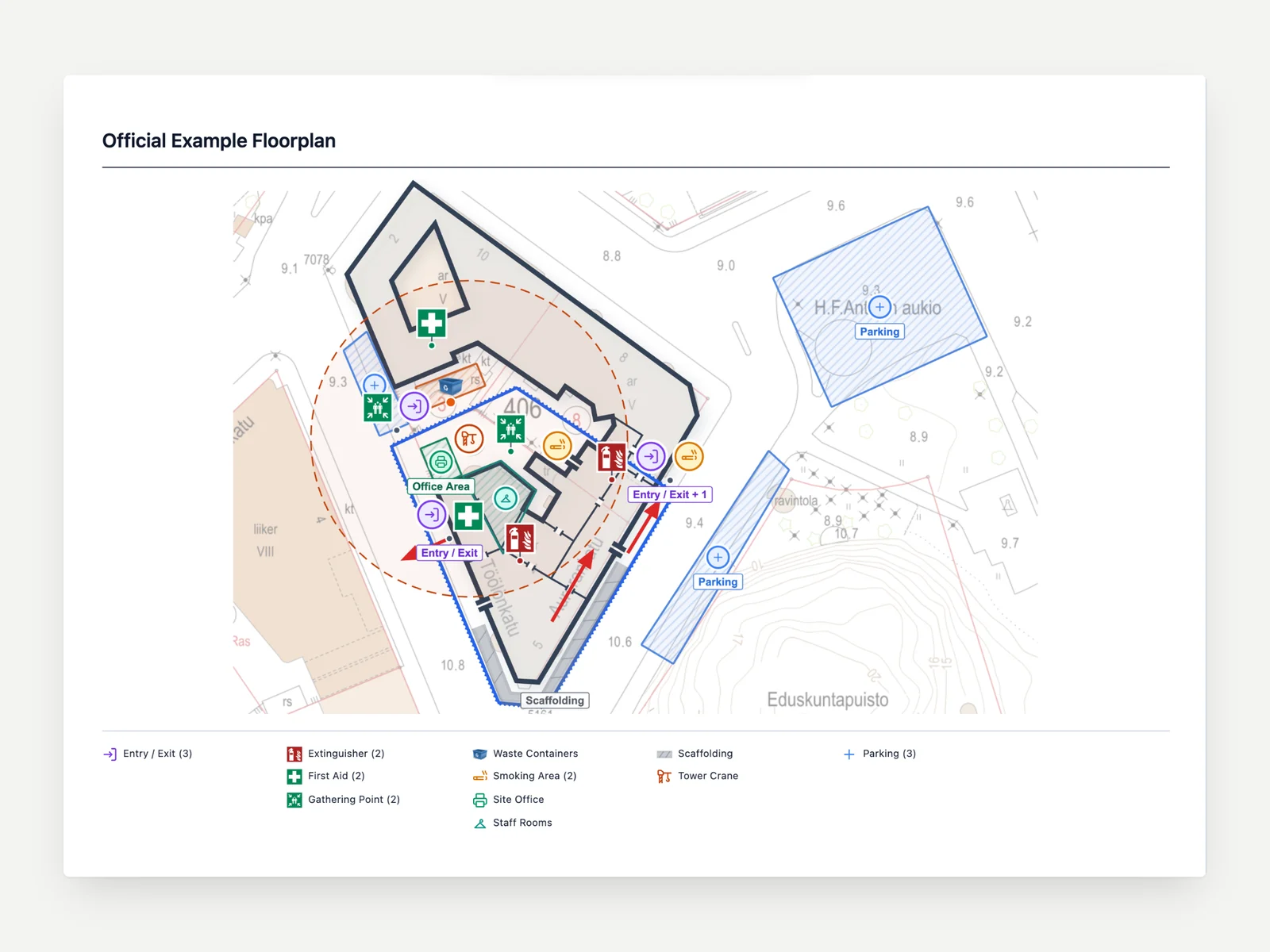The height and width of the screenshot is (952, 1270).
Task: Click the Entry / Exit + 1 label
Action: (x=670, y=494)
